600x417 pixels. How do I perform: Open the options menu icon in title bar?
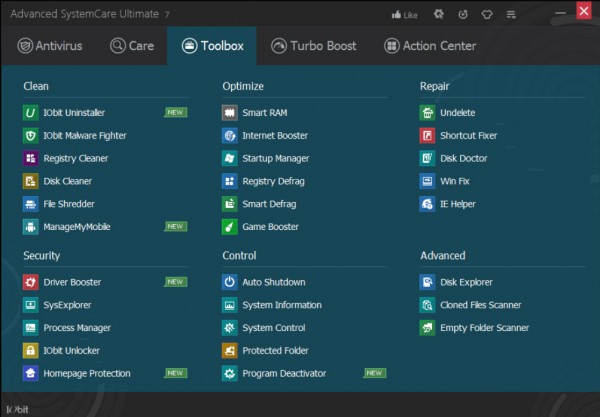511,15
